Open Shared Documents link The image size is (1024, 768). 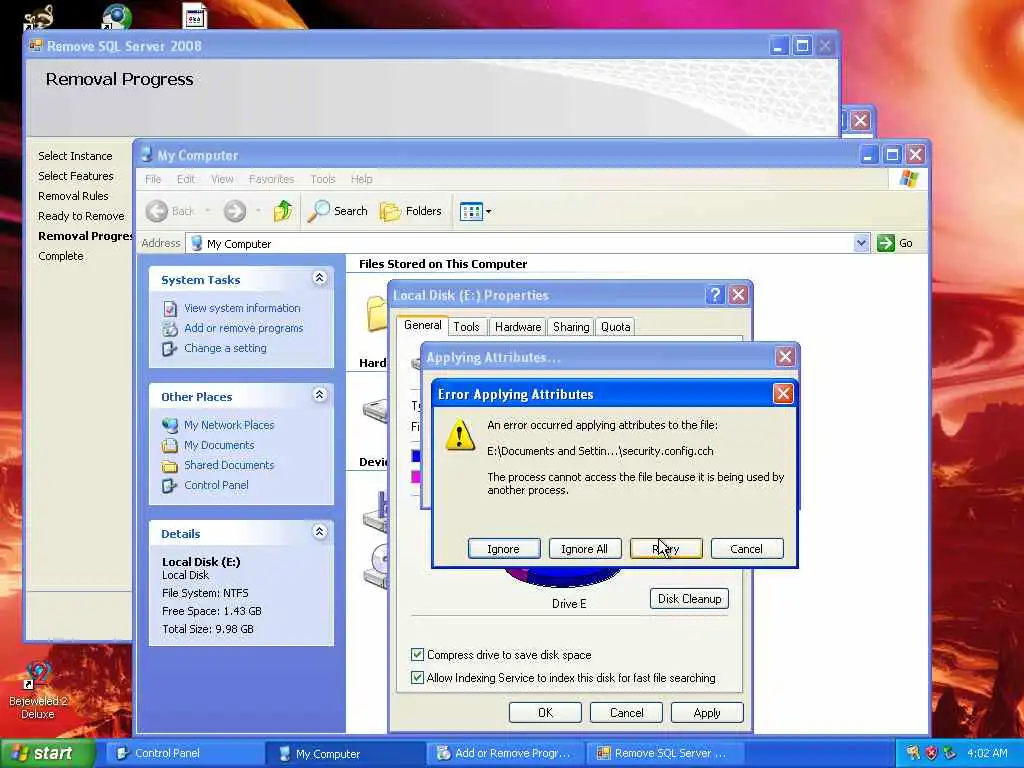229,465
